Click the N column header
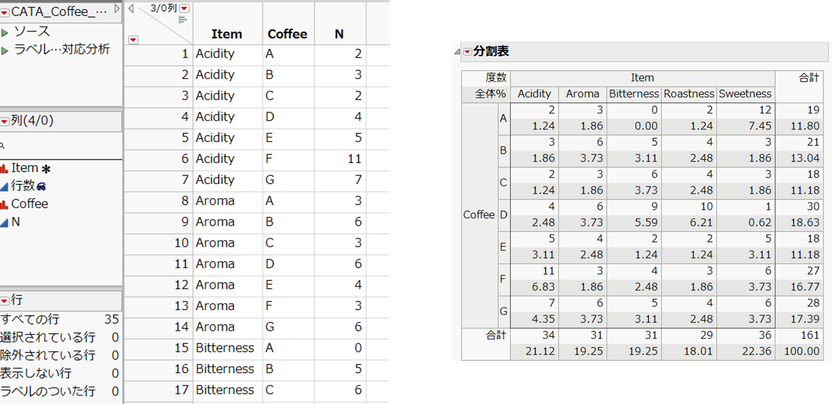832x404 pixels. 339,34
